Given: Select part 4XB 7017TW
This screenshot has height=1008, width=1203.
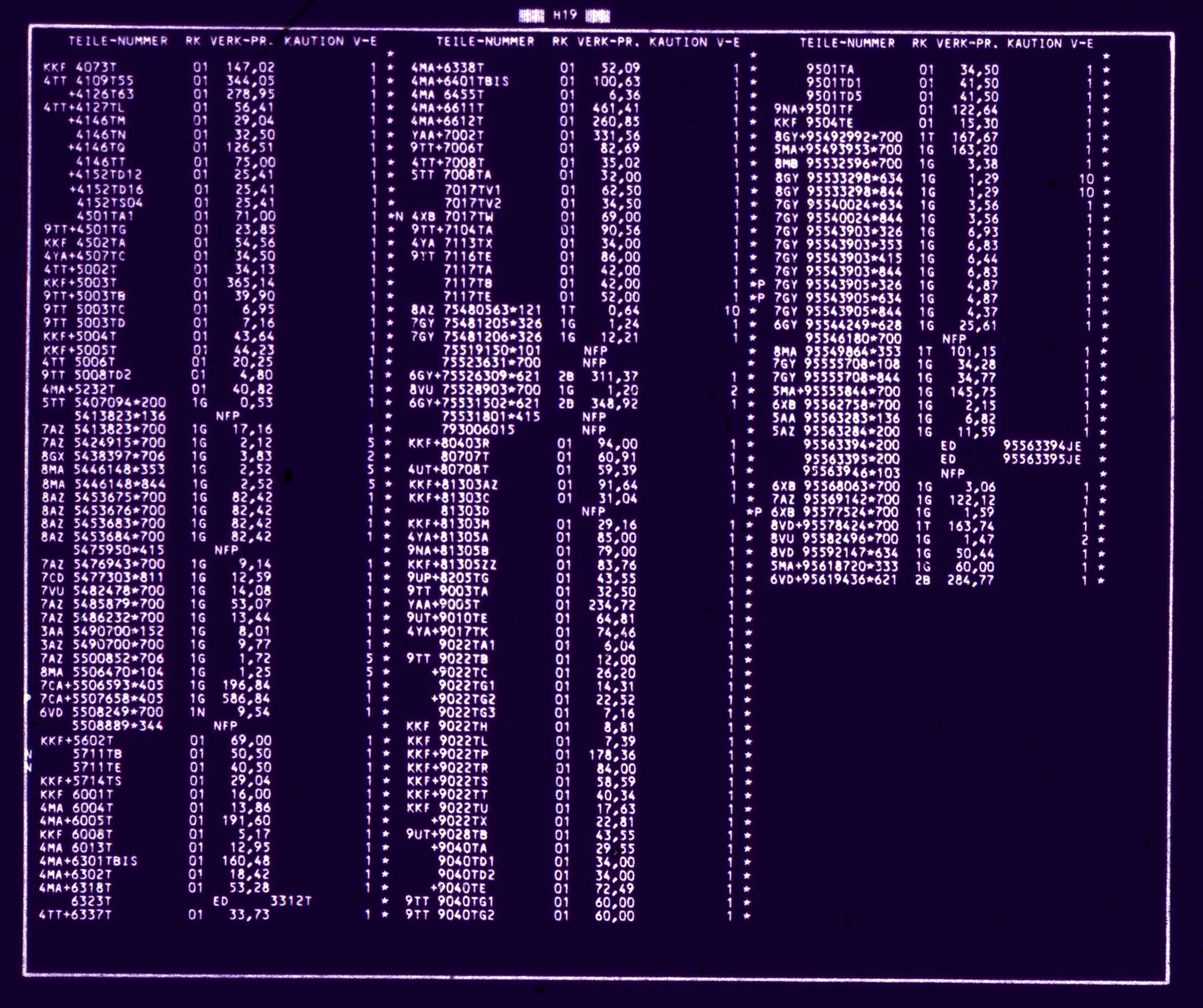Looking at the screenshot, I should 451,216.
